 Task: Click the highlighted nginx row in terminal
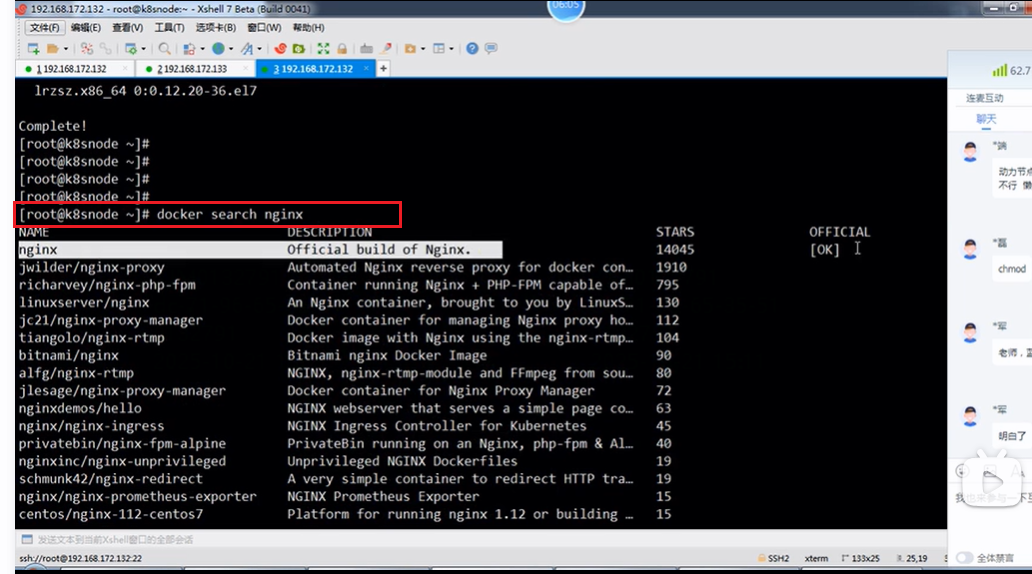tap(260, 249)
